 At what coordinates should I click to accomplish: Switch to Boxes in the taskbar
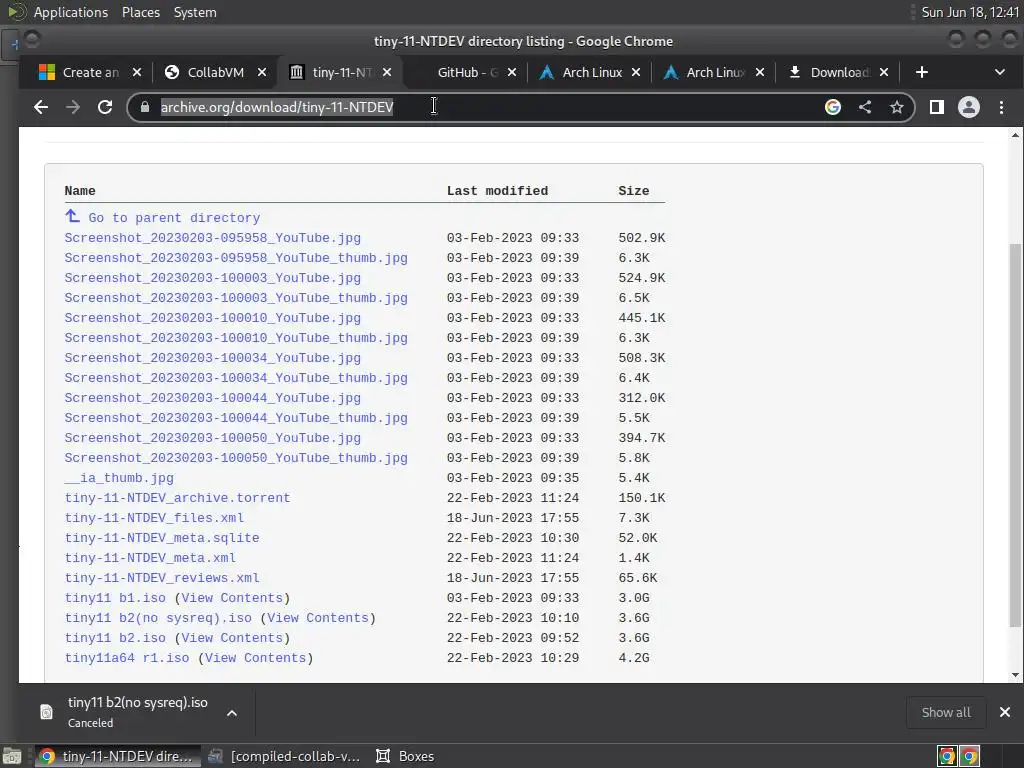(405, 756)
